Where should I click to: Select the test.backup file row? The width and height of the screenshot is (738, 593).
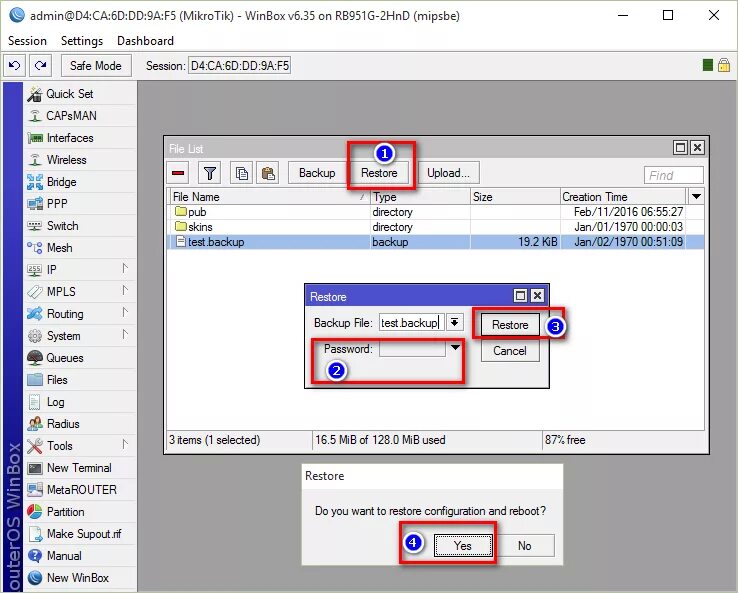(x=436, y=242)
